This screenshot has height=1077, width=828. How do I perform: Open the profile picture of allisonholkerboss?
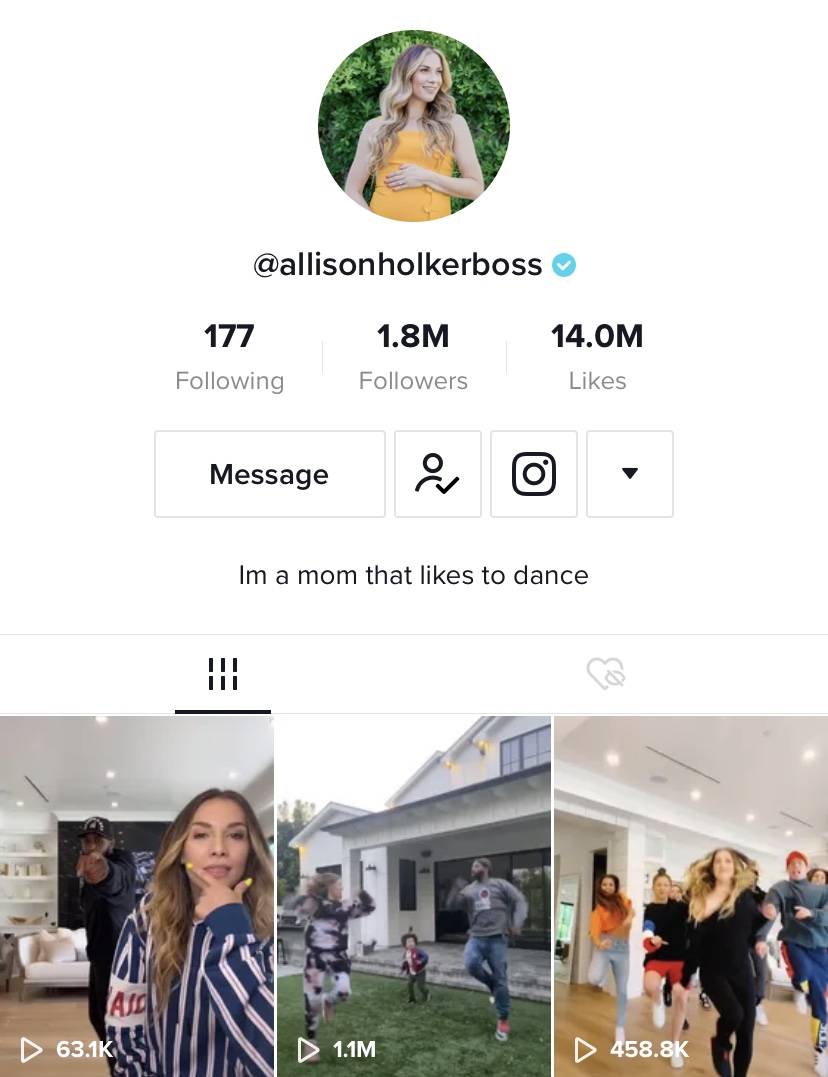point(414,126)
